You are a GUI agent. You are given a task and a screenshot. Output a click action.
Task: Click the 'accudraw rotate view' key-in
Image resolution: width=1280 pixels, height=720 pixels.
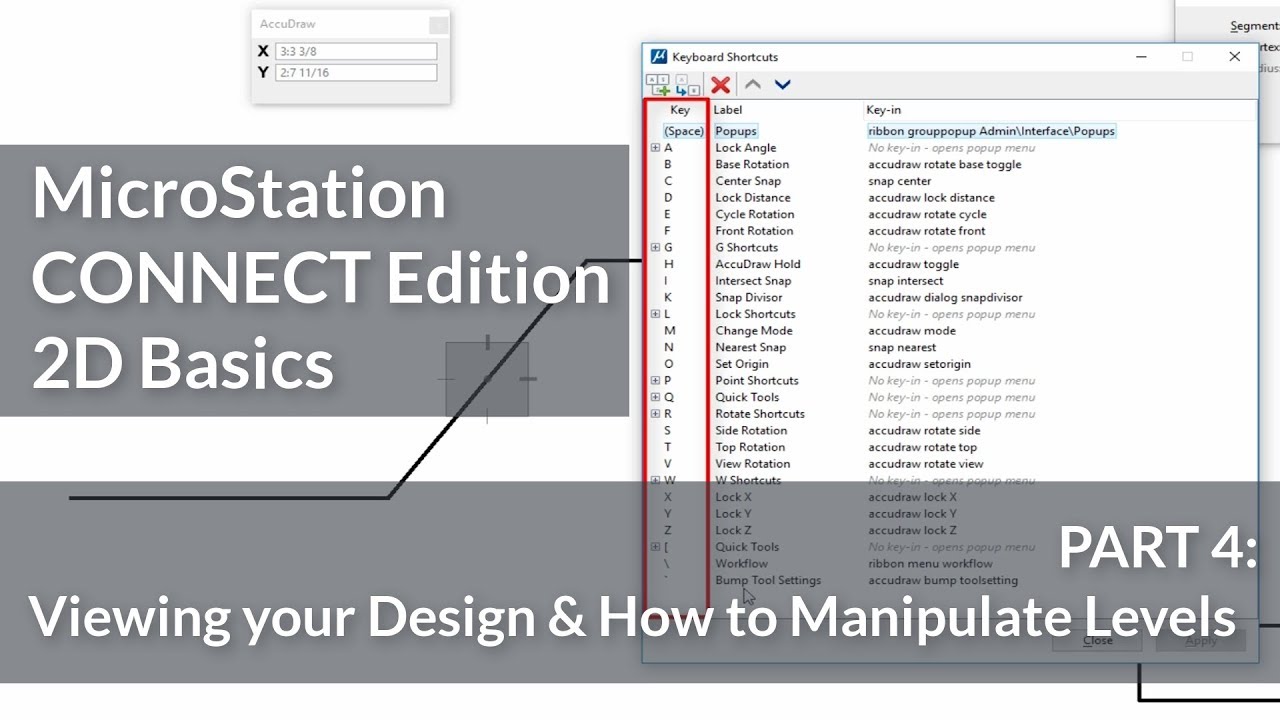926,464
